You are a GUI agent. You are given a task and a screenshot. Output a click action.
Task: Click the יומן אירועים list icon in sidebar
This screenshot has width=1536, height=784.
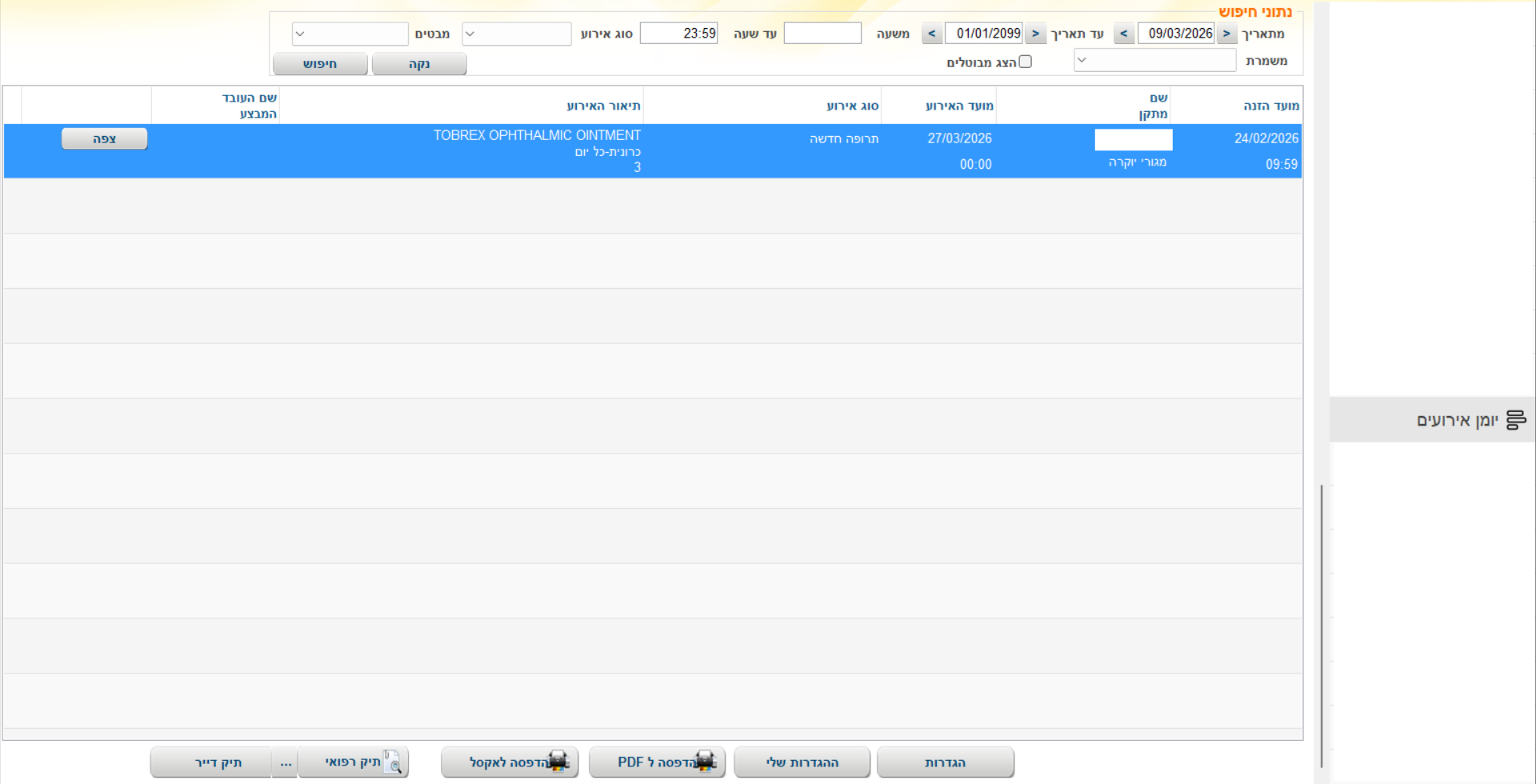click(x=1515, y=420)
